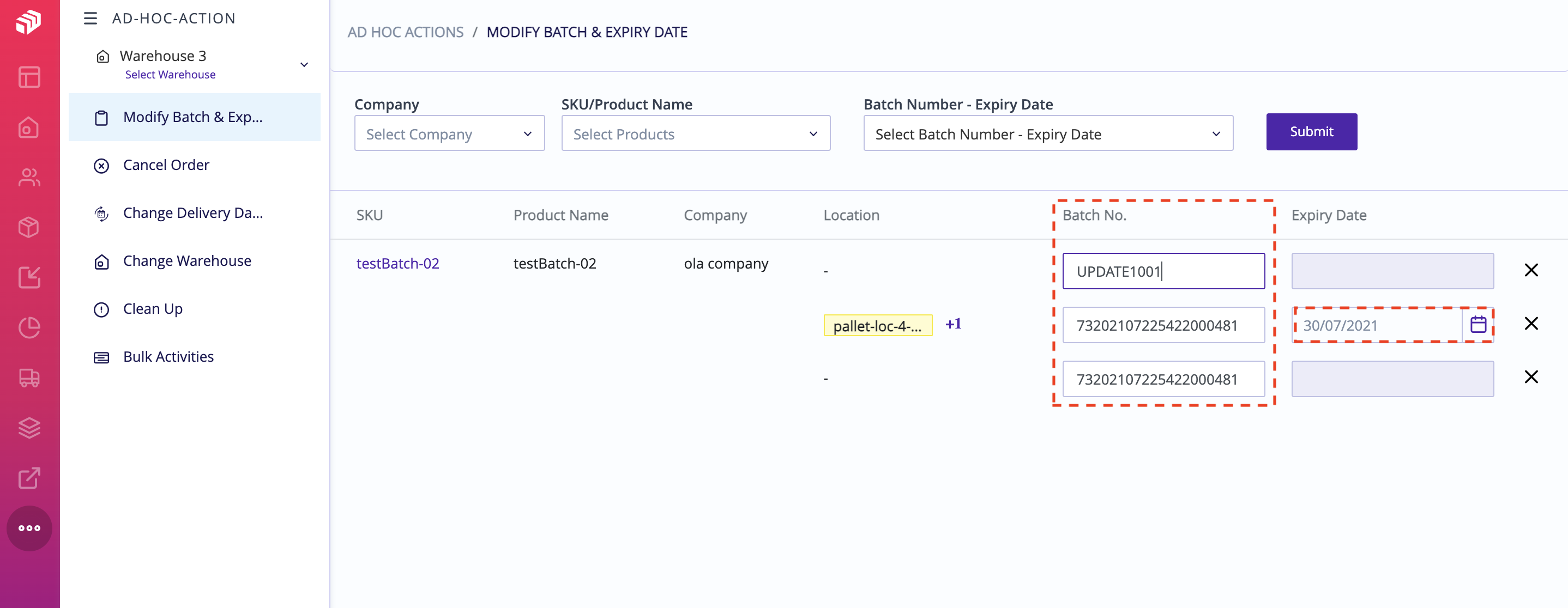
Task: Remove the row with expiry 30/07/2021
Action: pos(1531,324)
